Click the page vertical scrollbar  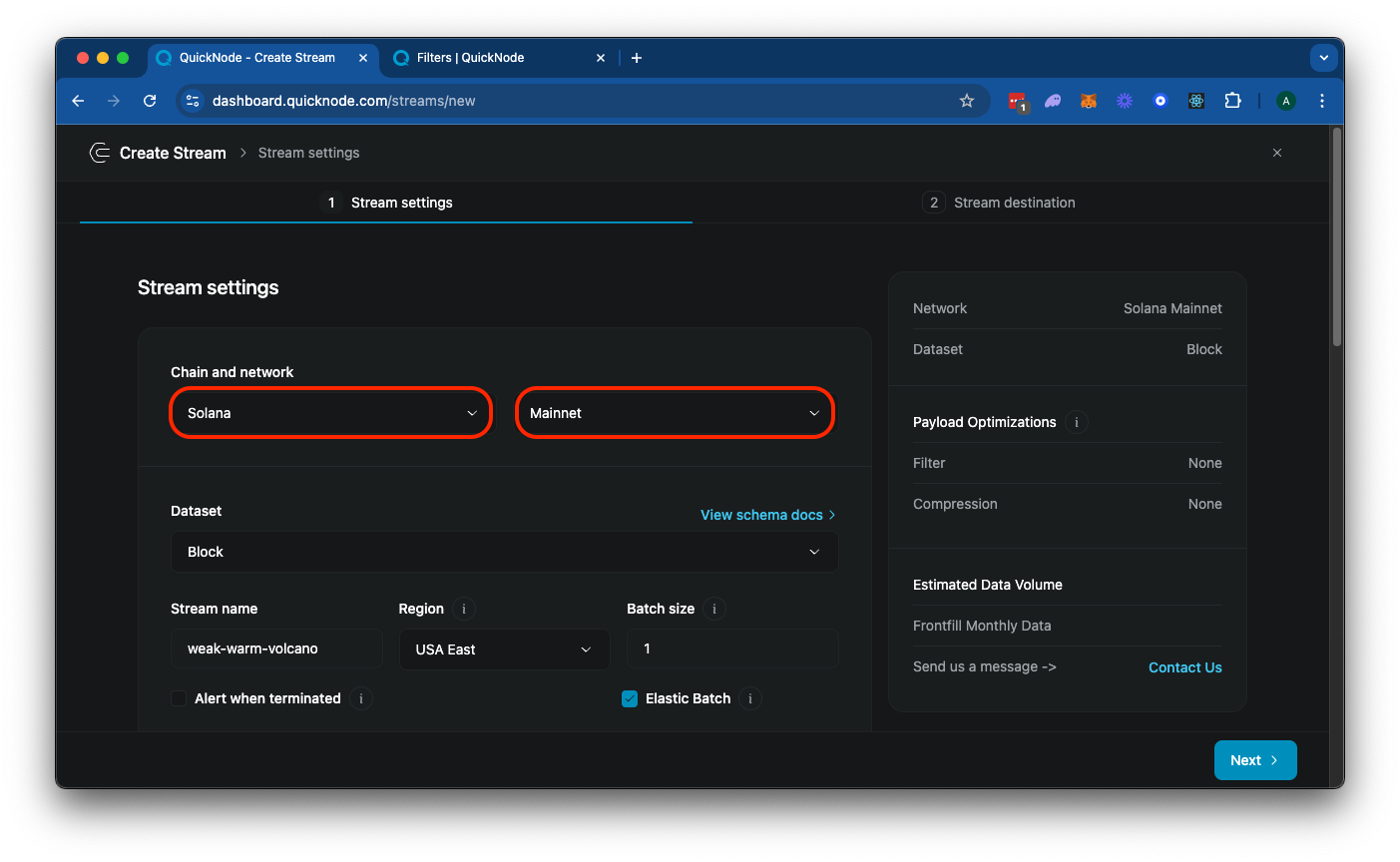(x=1337, y=236)
